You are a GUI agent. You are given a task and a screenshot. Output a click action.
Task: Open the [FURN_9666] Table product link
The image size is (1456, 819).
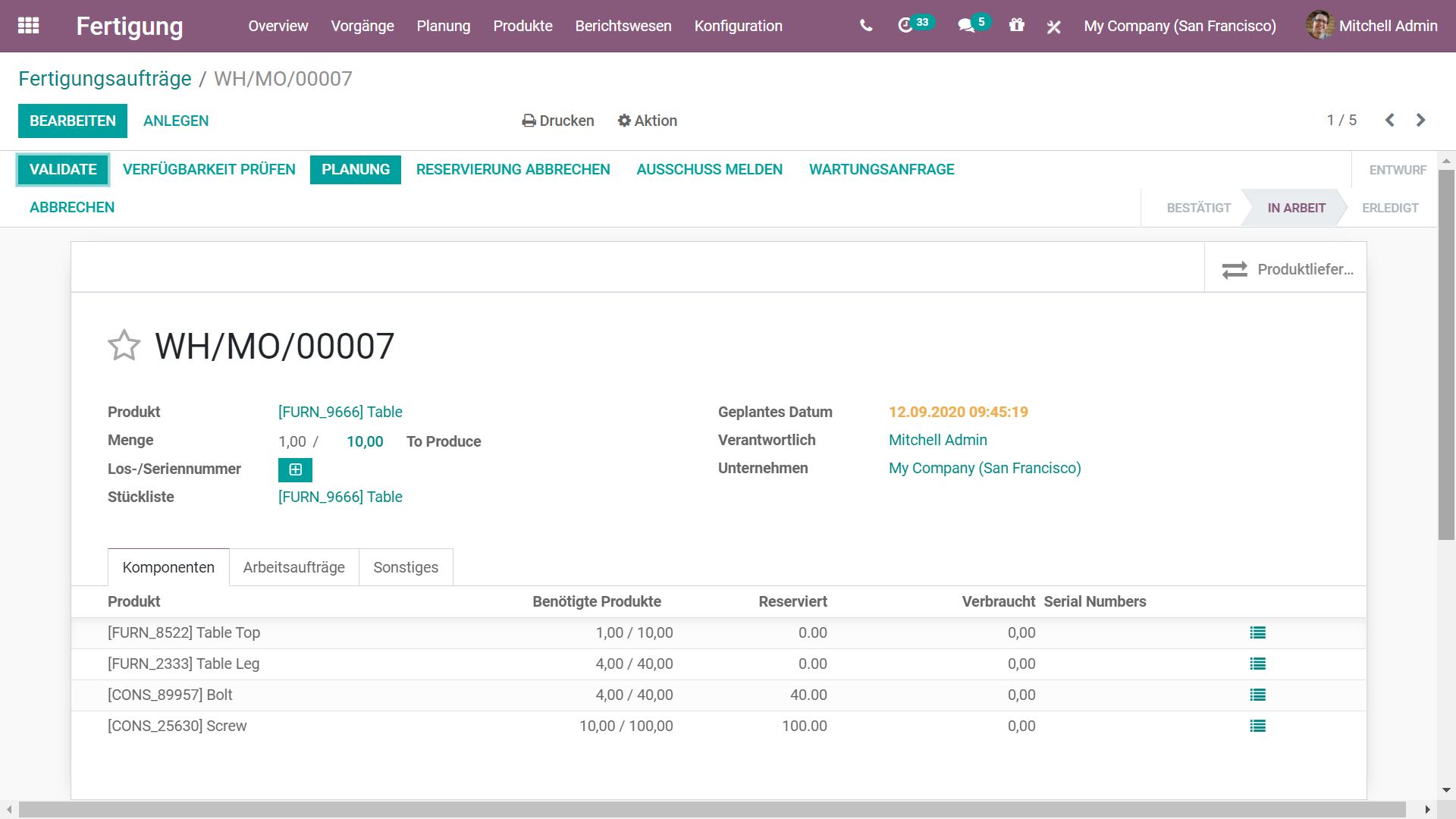(x=340, y=412)
